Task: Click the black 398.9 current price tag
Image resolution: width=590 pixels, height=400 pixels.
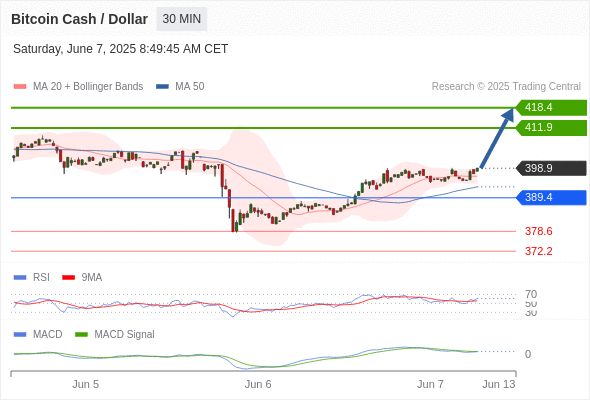Action: (551, 168)
